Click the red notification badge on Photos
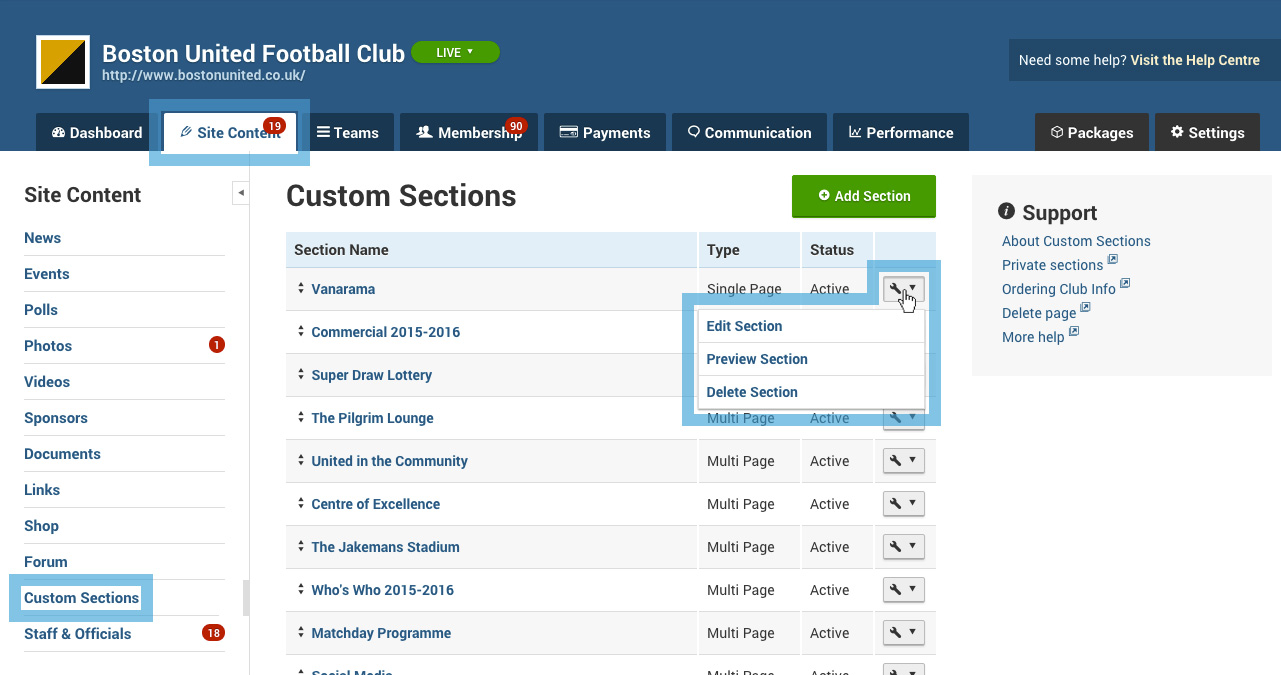The width and height of the screenshot is (1281, 675). coord(217,345)
